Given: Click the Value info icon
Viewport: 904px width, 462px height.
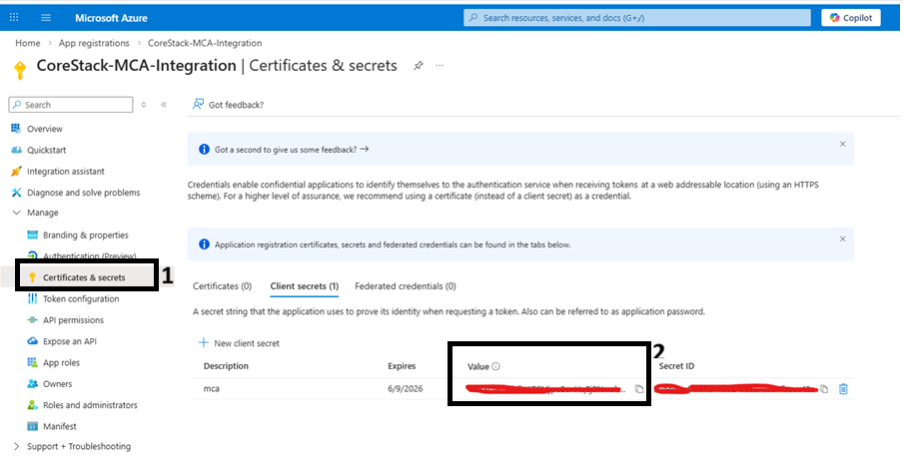Looking at the screenshot, I should (x=496, y=367).
